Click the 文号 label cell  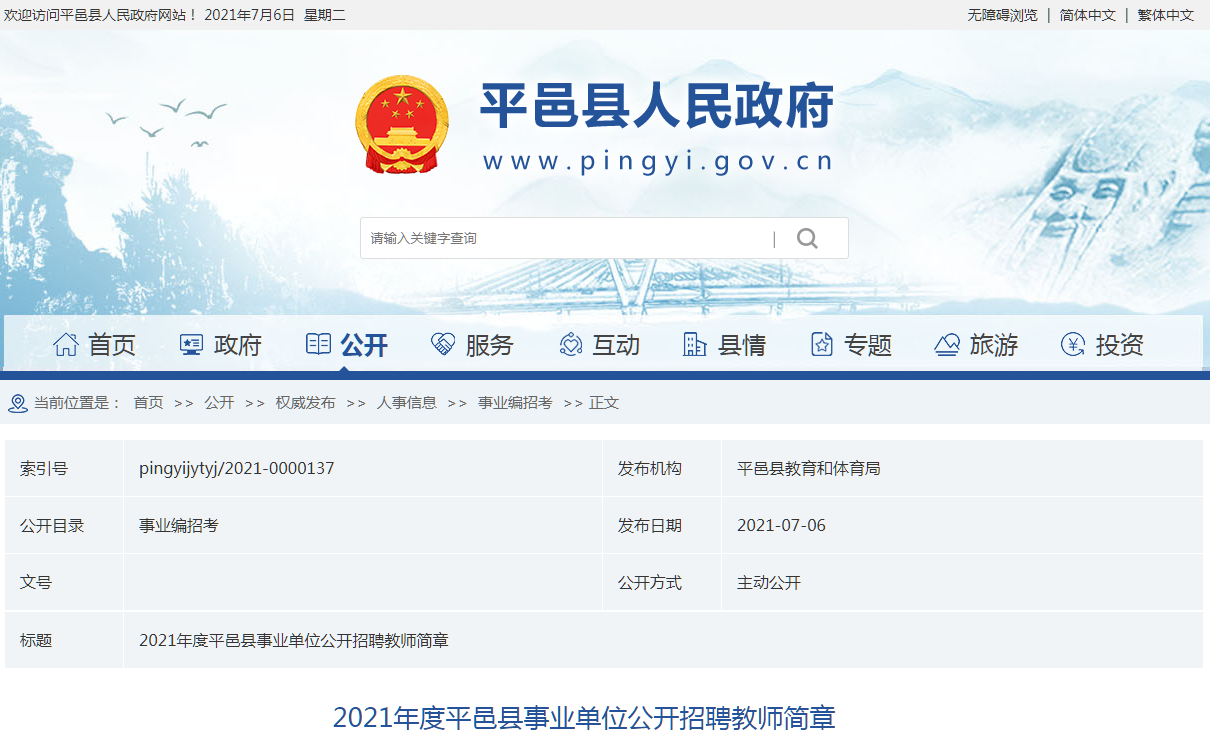[x=64, y=582]
